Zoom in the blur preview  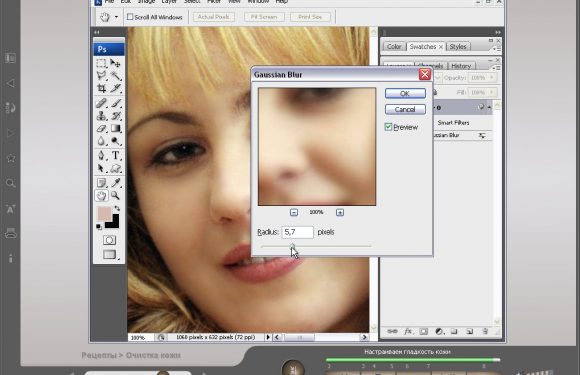pyautogui.click(x=340, y=212)
